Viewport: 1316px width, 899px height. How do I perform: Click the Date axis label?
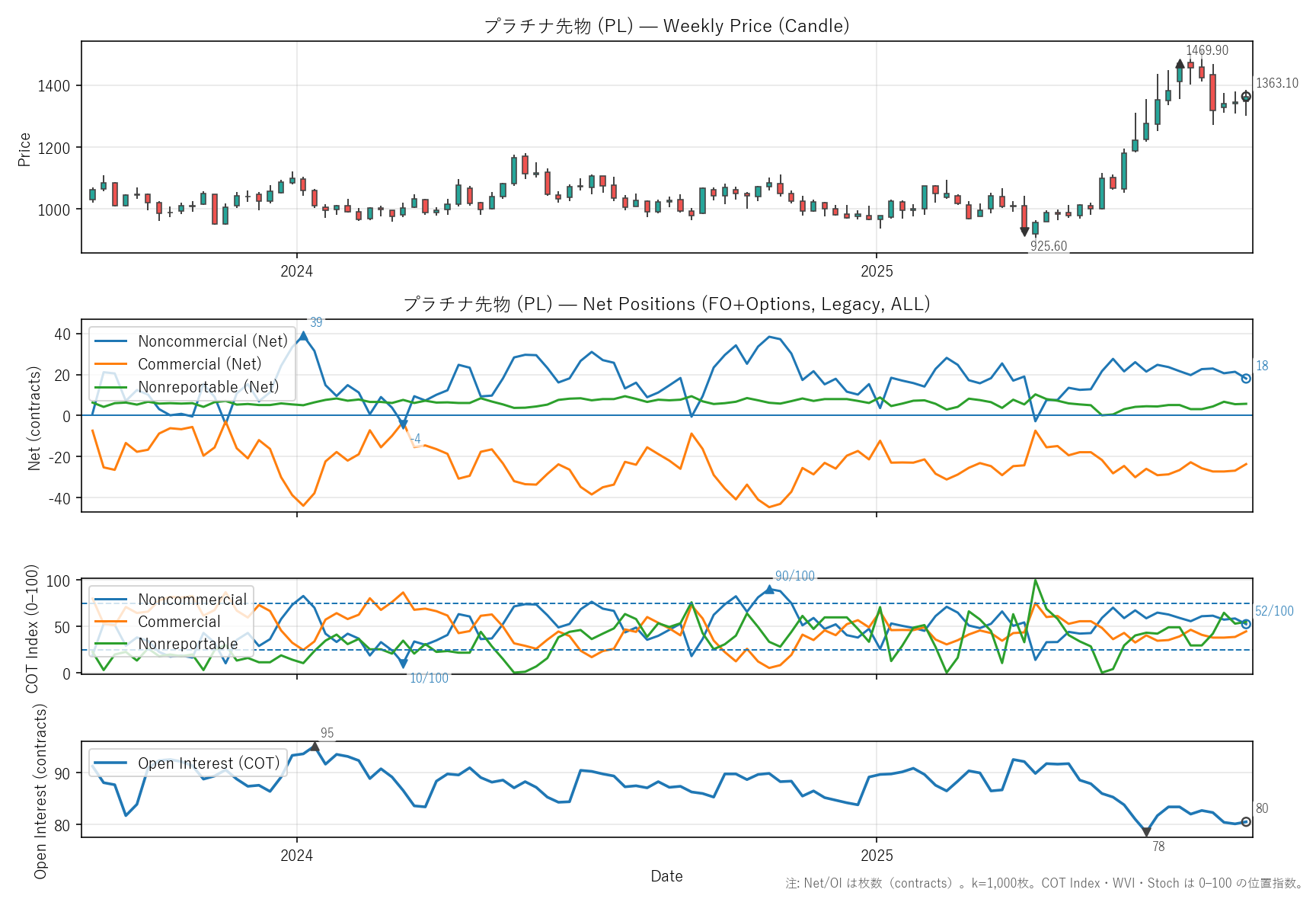pos(666,876)
